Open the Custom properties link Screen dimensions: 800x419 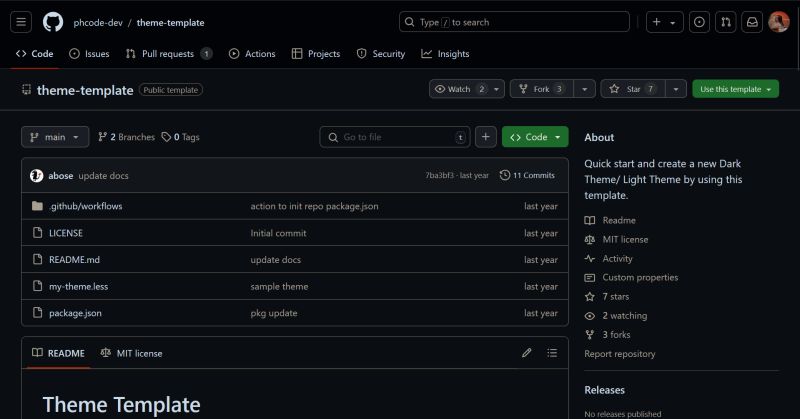point(631,277)
